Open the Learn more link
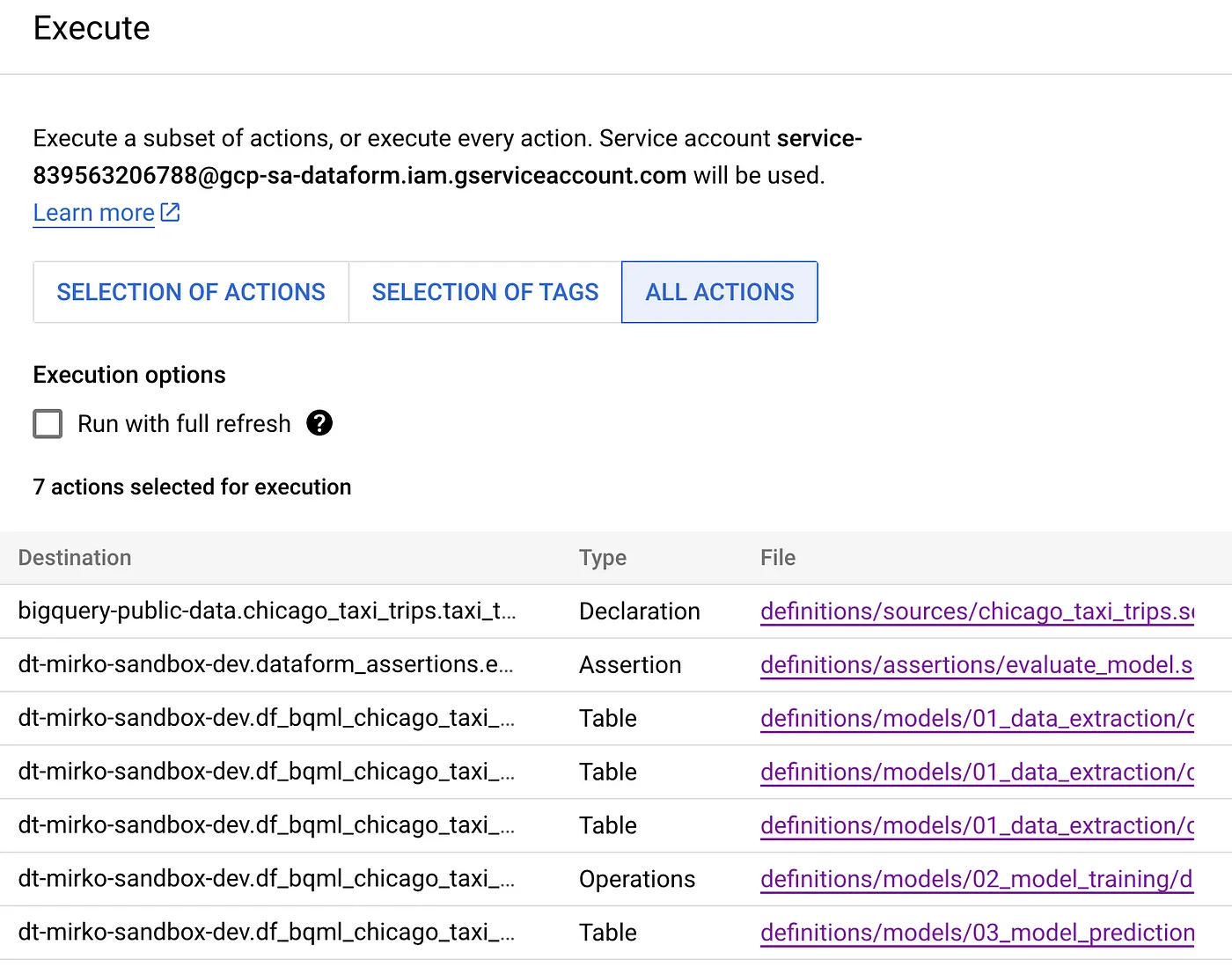 92,212
